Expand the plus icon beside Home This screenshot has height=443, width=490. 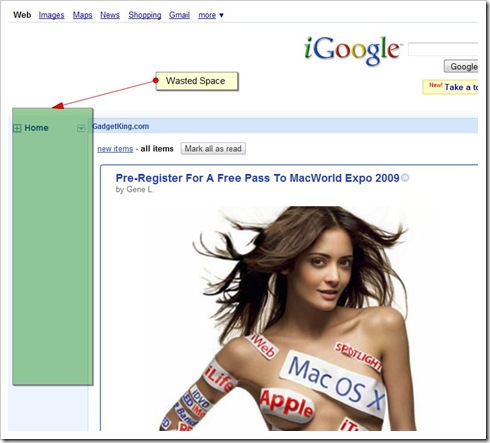click(x=17, y=128)
